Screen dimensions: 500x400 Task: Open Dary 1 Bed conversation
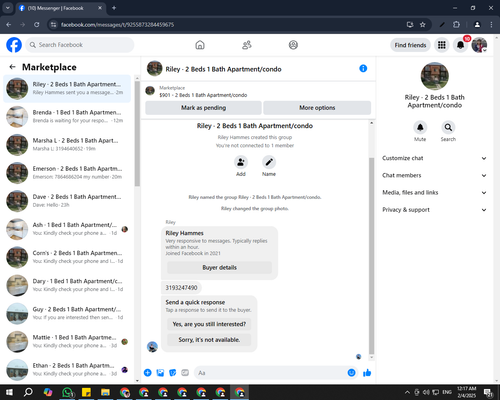click(x=67, y=285)
